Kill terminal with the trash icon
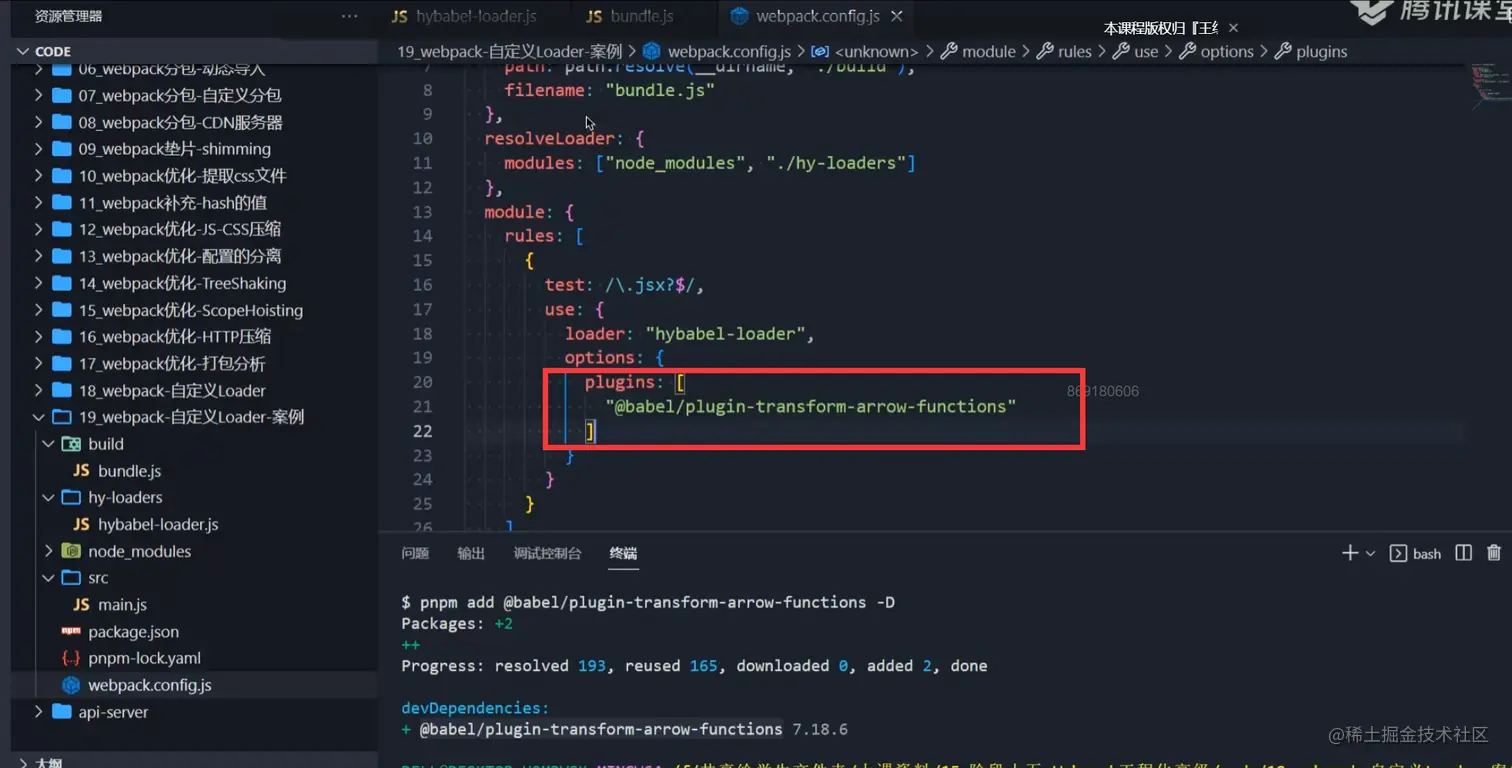This screenshot has width=1512, height=768. [1494, 553]
